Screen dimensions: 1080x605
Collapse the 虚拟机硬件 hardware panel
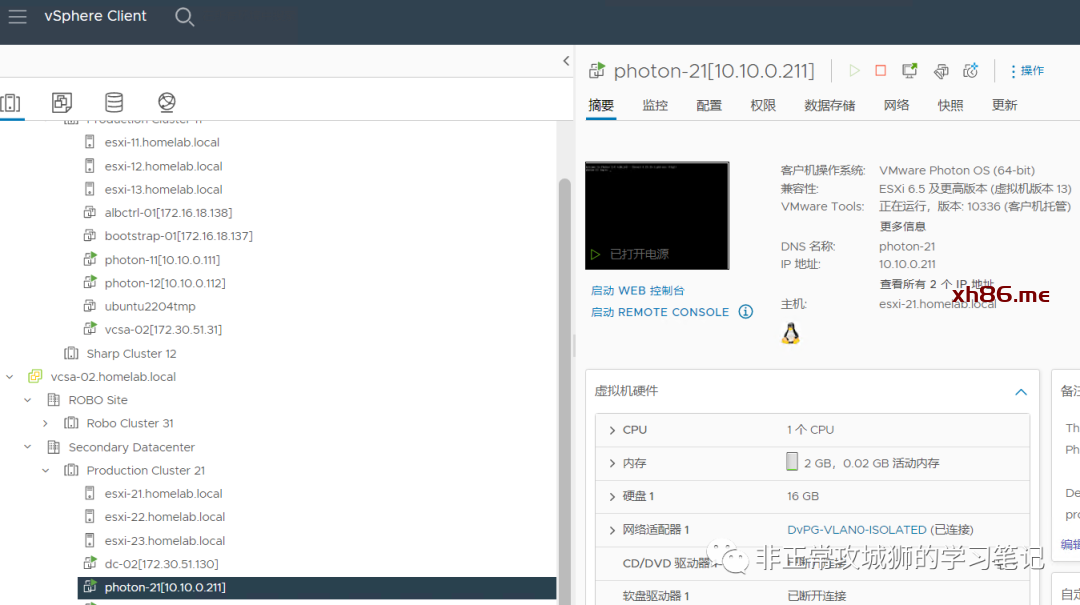click(1021, 392)
